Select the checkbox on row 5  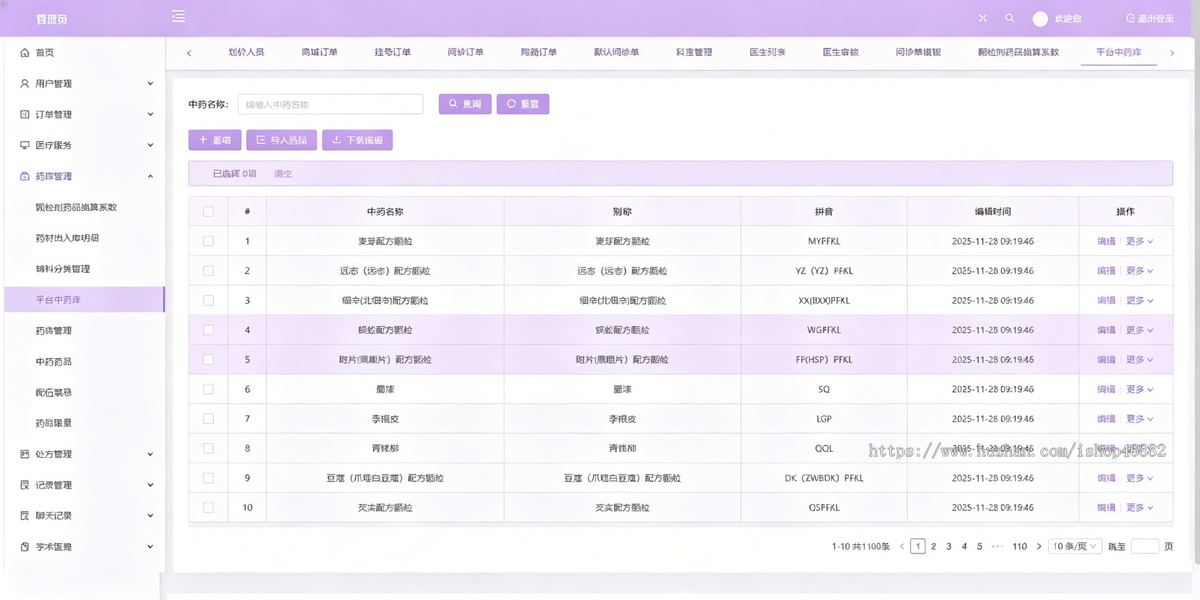tap(208, 359)
